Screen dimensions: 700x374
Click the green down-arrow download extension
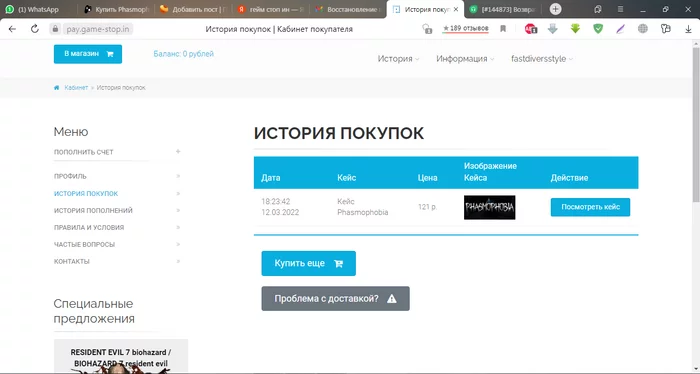coord(575,29)
